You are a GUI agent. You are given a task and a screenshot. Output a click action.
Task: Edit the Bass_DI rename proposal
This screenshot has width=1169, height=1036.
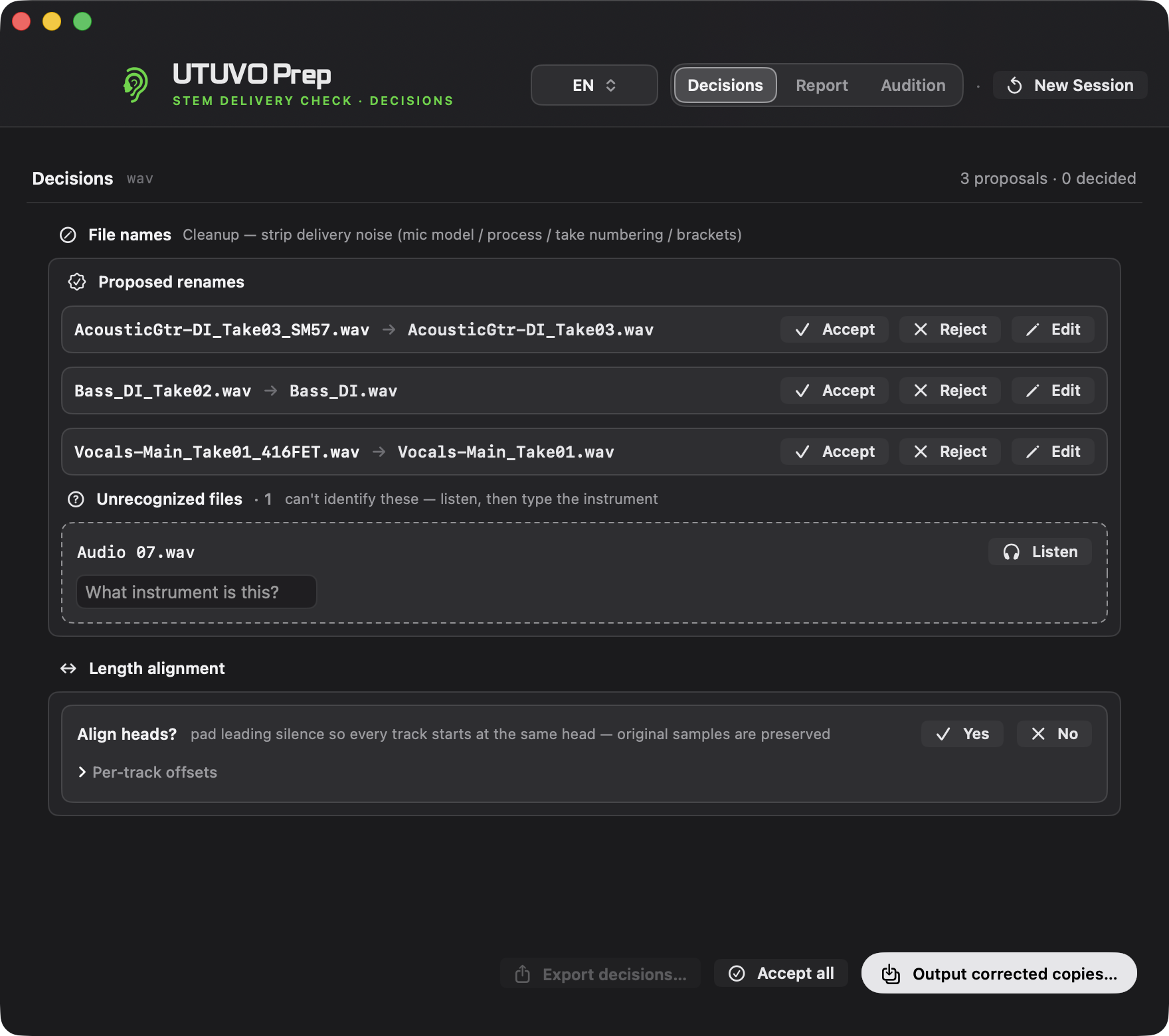(x=1053, y=390)
